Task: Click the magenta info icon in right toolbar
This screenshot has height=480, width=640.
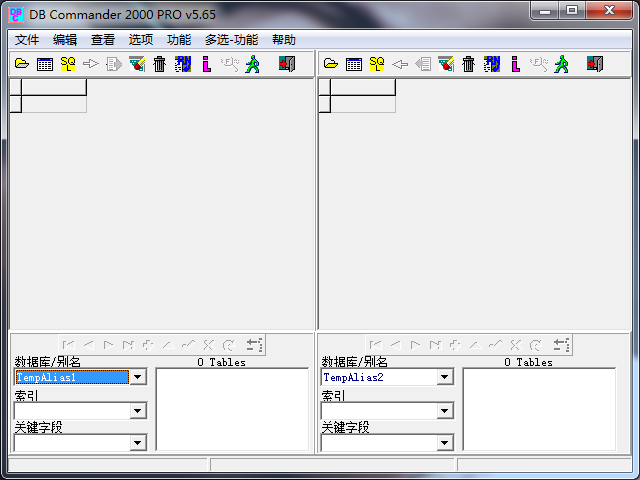Action: 516,64
